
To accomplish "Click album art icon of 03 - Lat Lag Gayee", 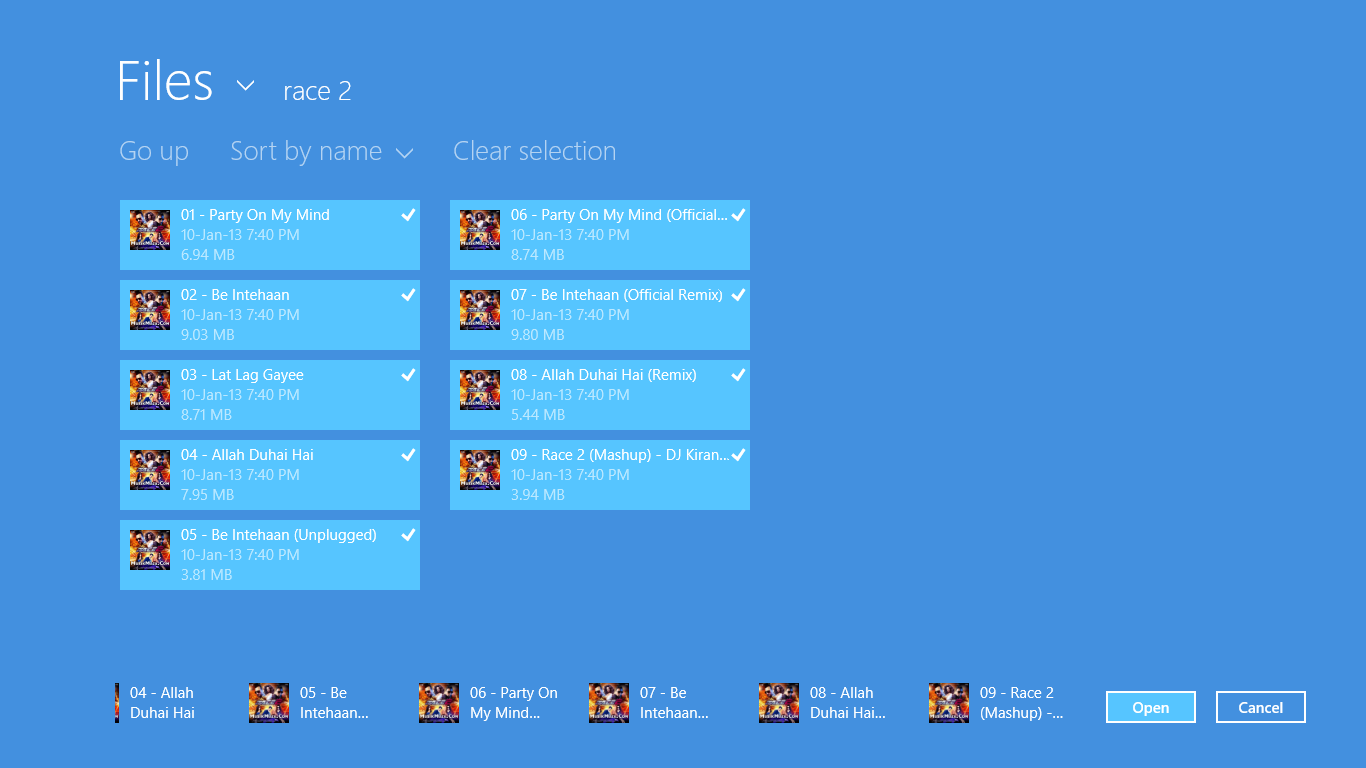I will 150,390.
